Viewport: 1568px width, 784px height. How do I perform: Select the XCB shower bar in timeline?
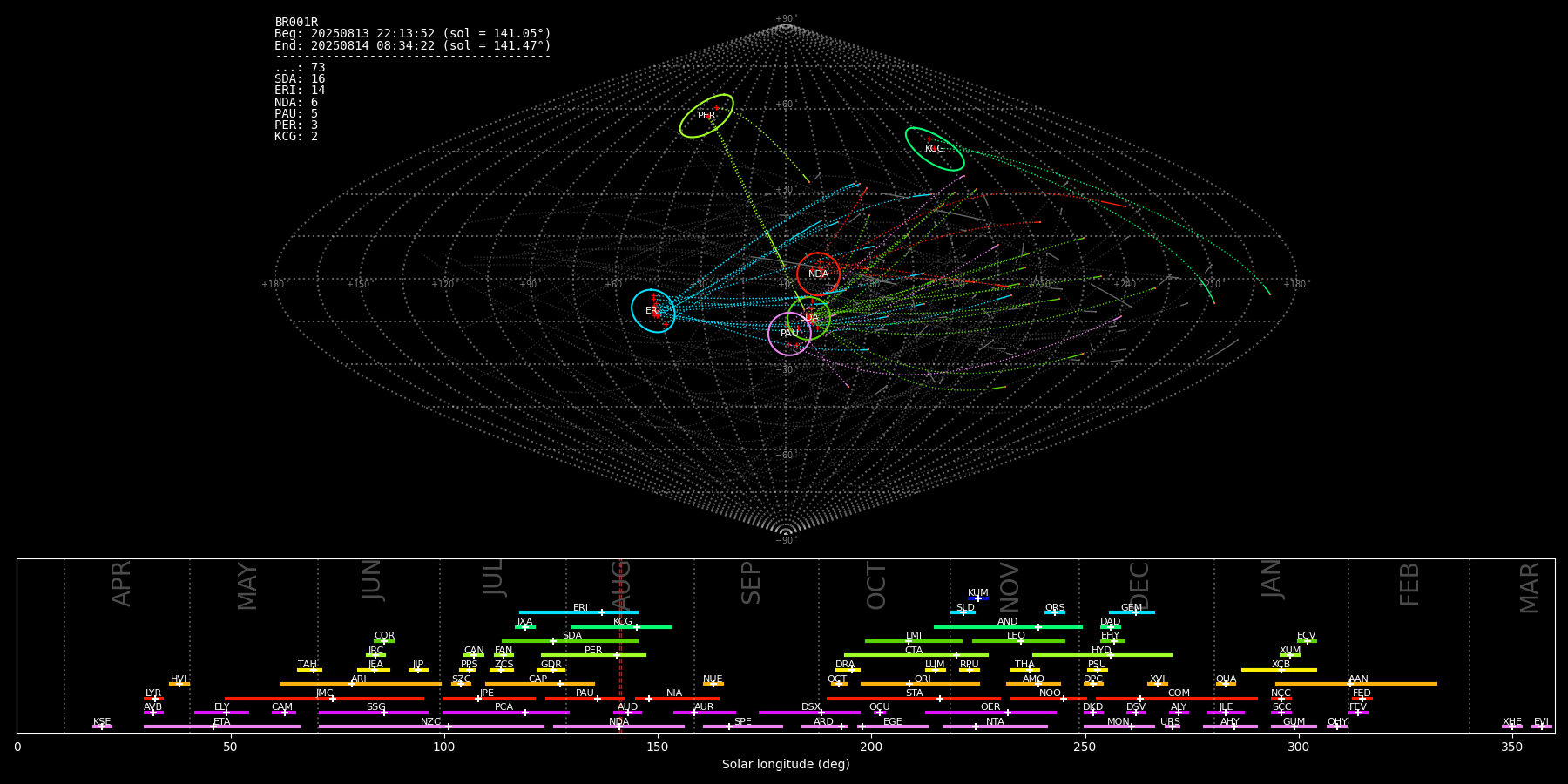point(1279,670)
